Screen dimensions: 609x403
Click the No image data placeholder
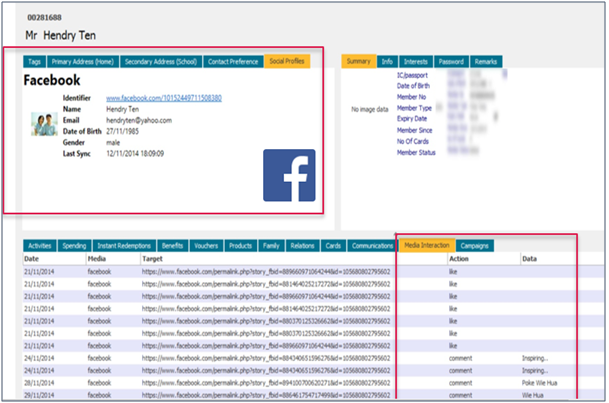370,109
